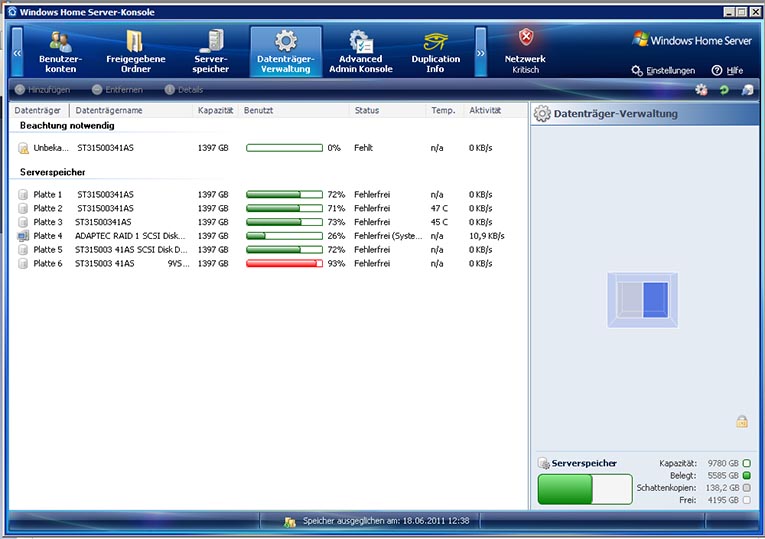Click the Serverspeicher group header in list
Screen dimensions: 765x539
(x=52, y=172)
